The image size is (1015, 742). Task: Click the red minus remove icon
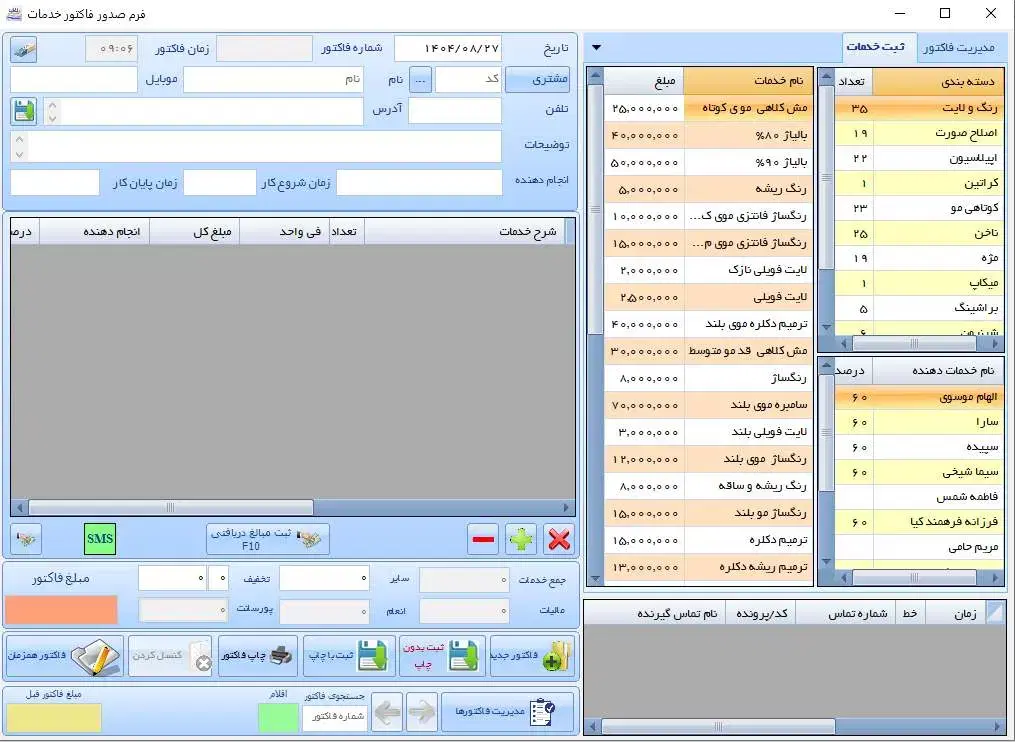(484, 539)
